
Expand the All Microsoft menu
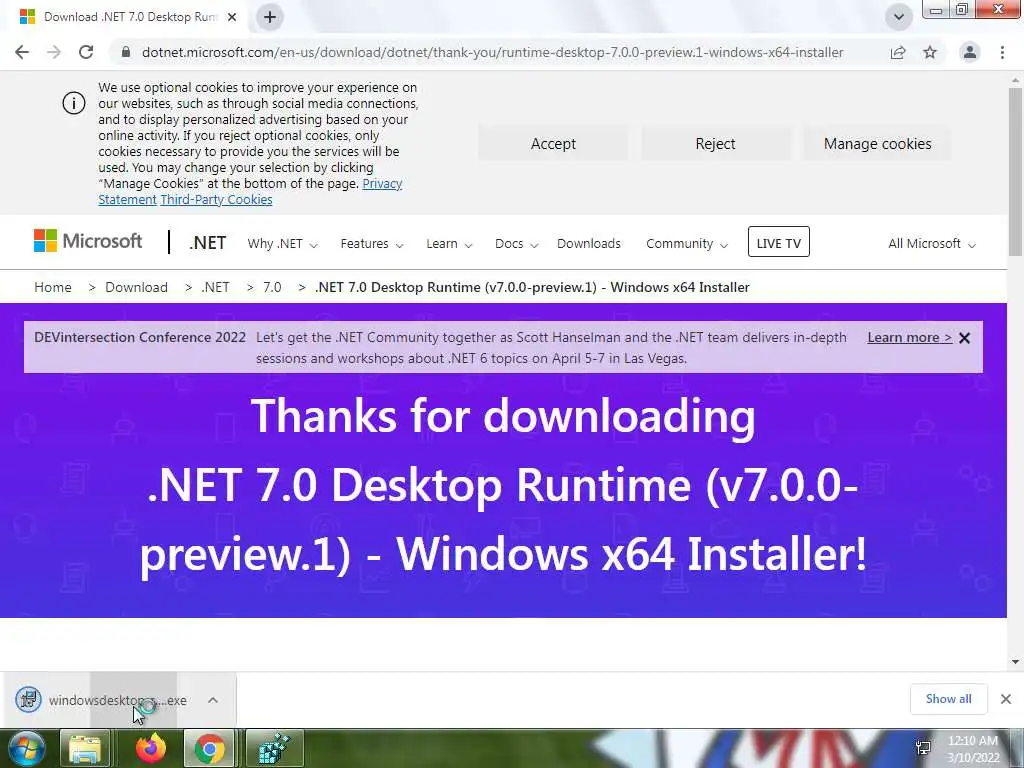[931, 244]
